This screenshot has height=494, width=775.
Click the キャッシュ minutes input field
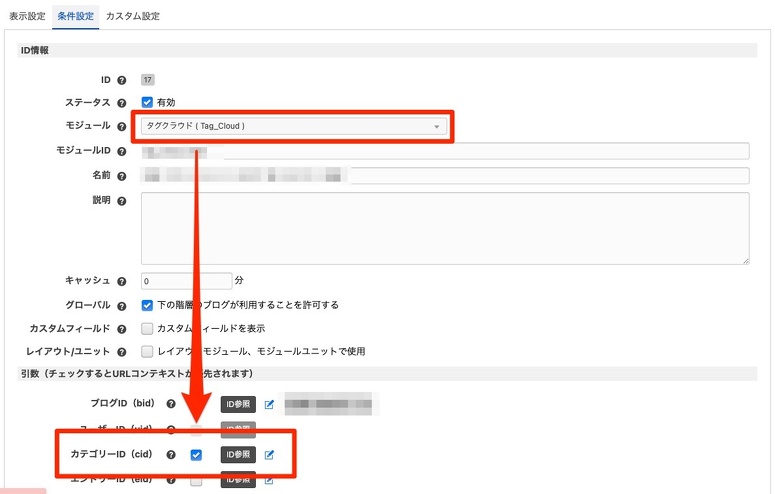pos(186,282)
